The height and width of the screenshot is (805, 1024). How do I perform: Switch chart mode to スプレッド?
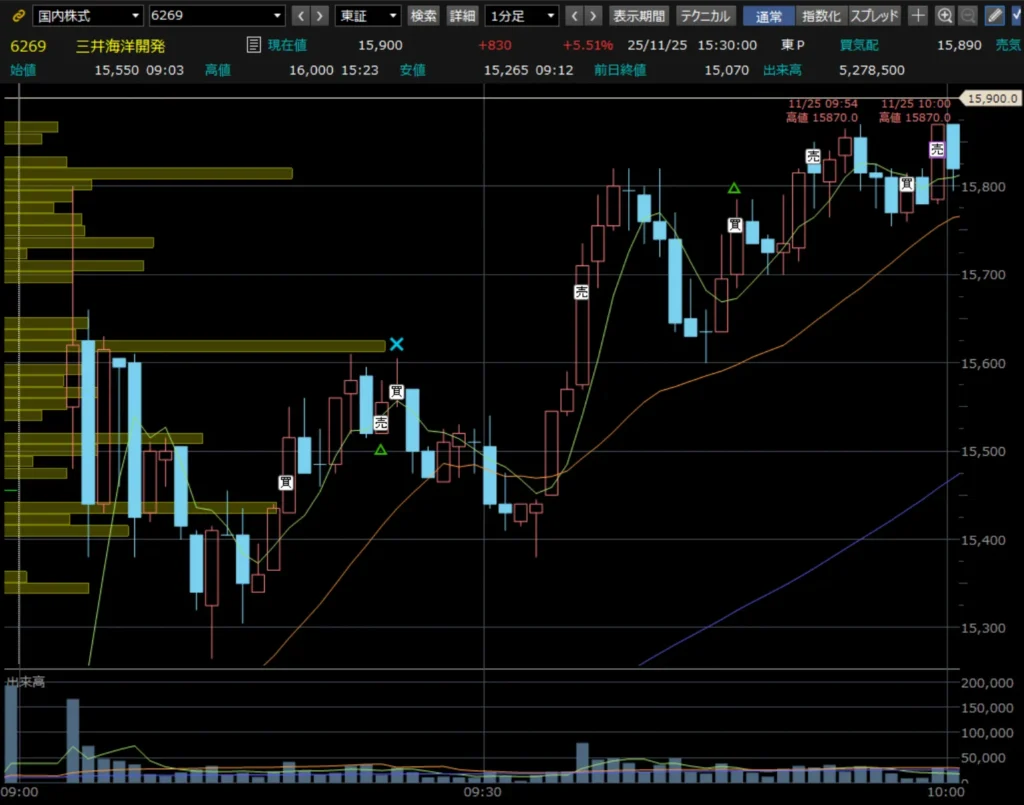tap(874, 16)
